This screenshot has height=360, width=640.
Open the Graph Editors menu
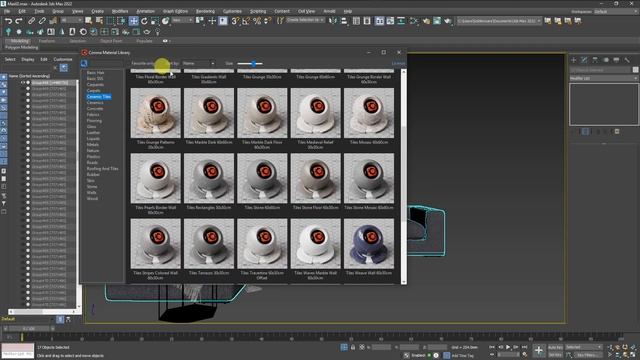coord(175,11)
